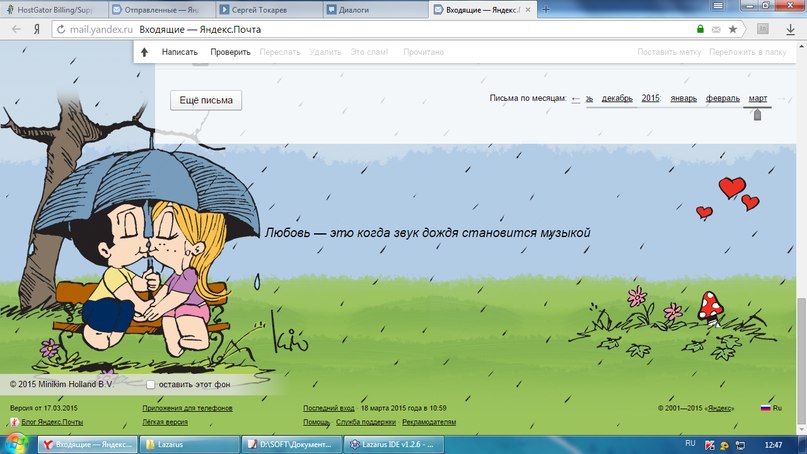The width and height of the screenshot is (807, 454).
Task: Open the март month link
Action: (x=758, y=98)
